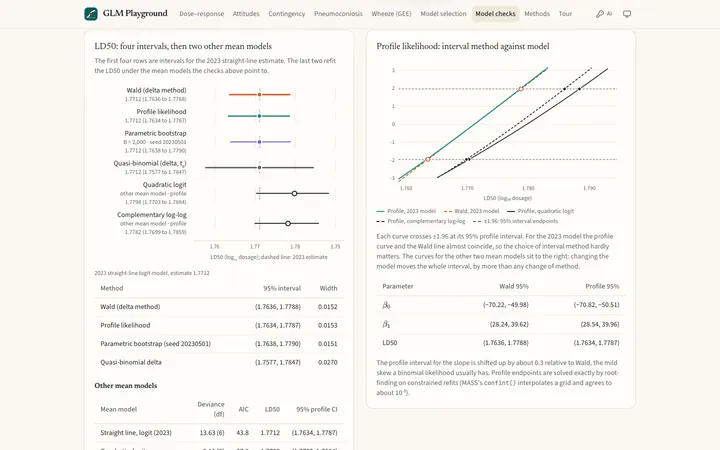This screenshot has height=450, width=720.
Task: Click the AIC column header
Action: 243,409
